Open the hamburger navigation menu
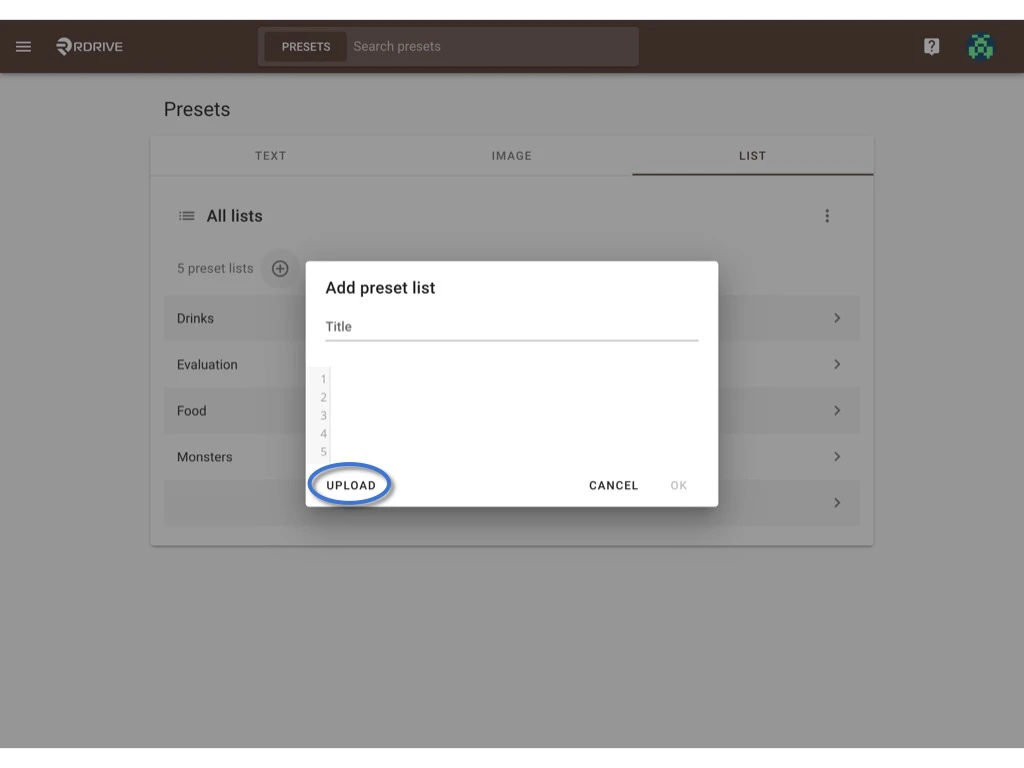1024x768 pixels. coord(23,46)
